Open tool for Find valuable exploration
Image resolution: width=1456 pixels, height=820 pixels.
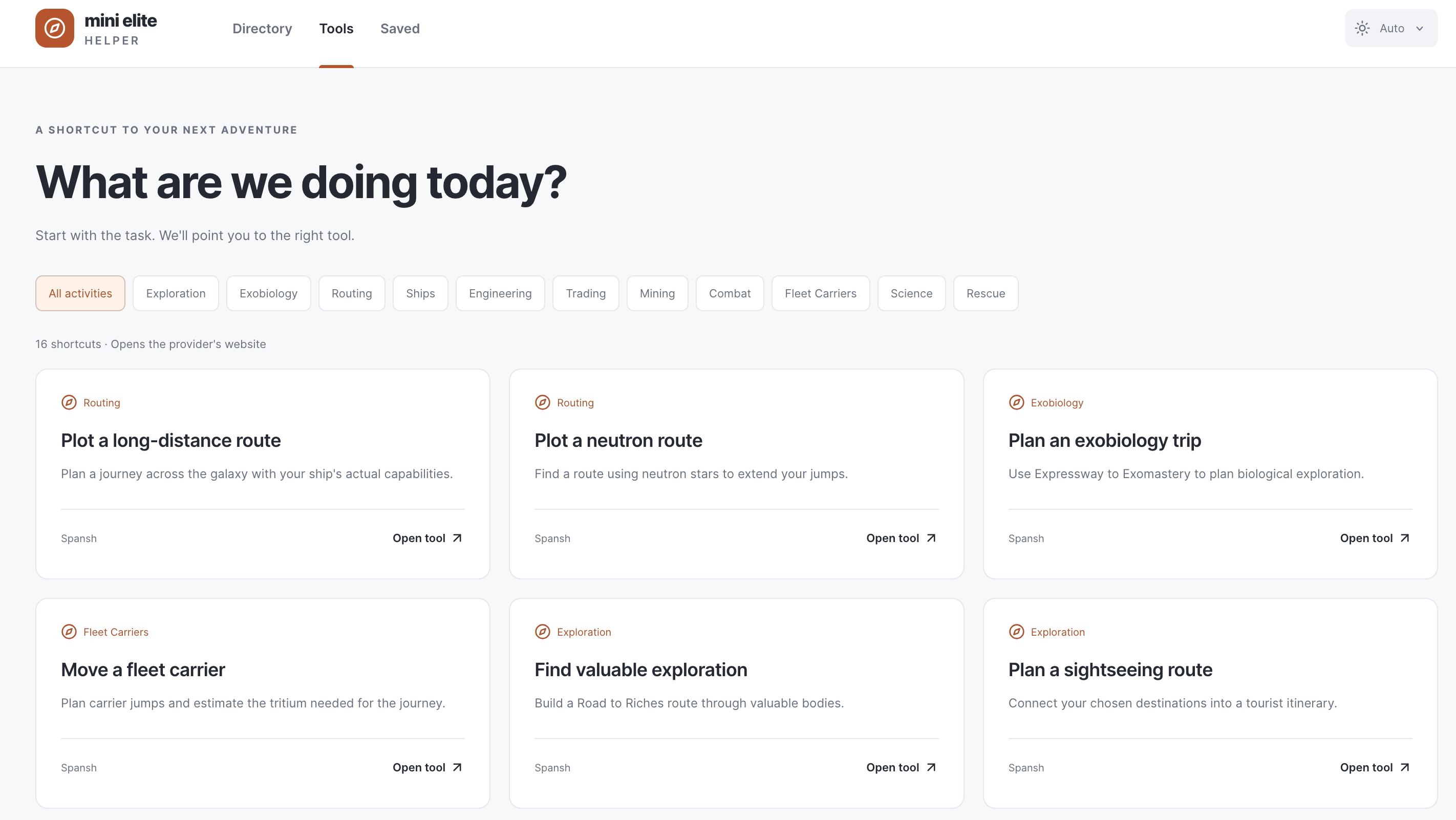tap(902, 767)
